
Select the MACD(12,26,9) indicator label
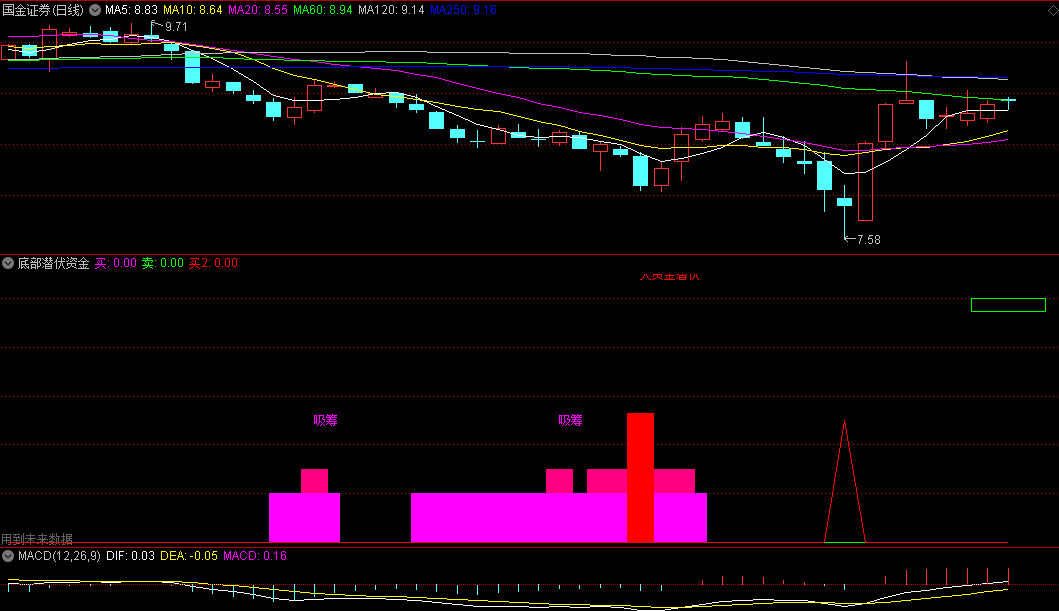59,556
